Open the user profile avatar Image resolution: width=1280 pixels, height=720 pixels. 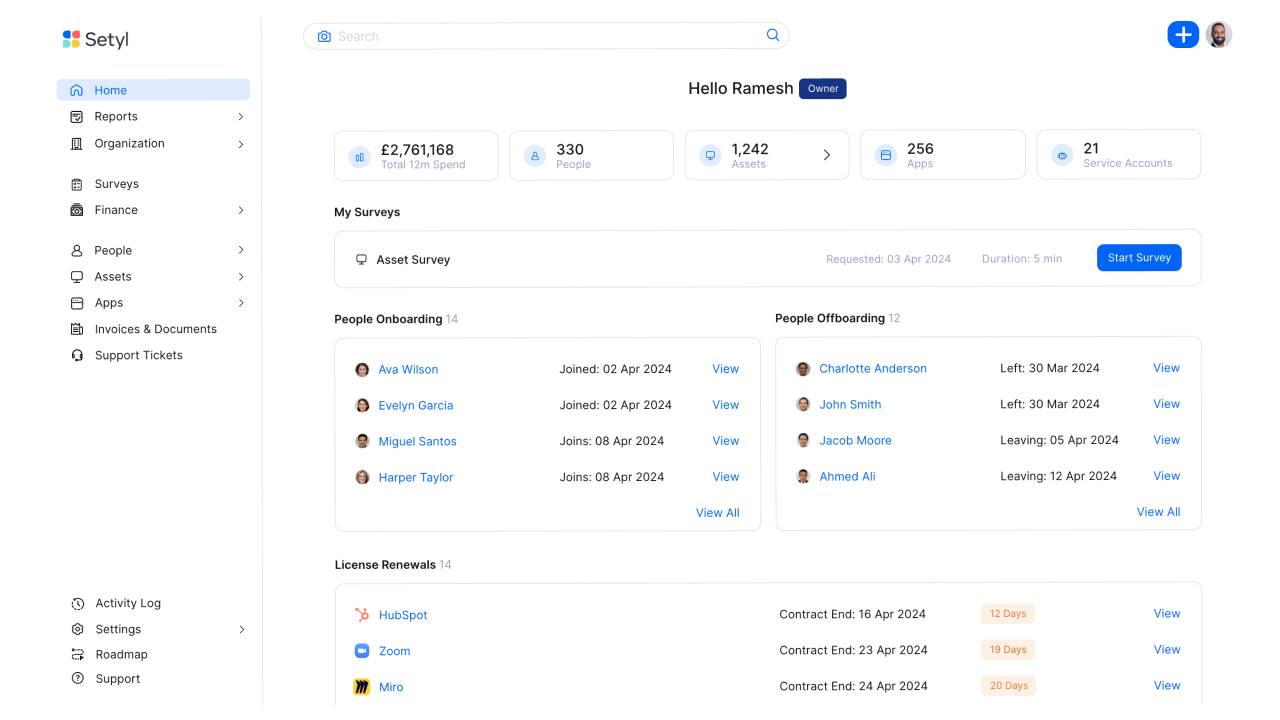click(1218, 35)
